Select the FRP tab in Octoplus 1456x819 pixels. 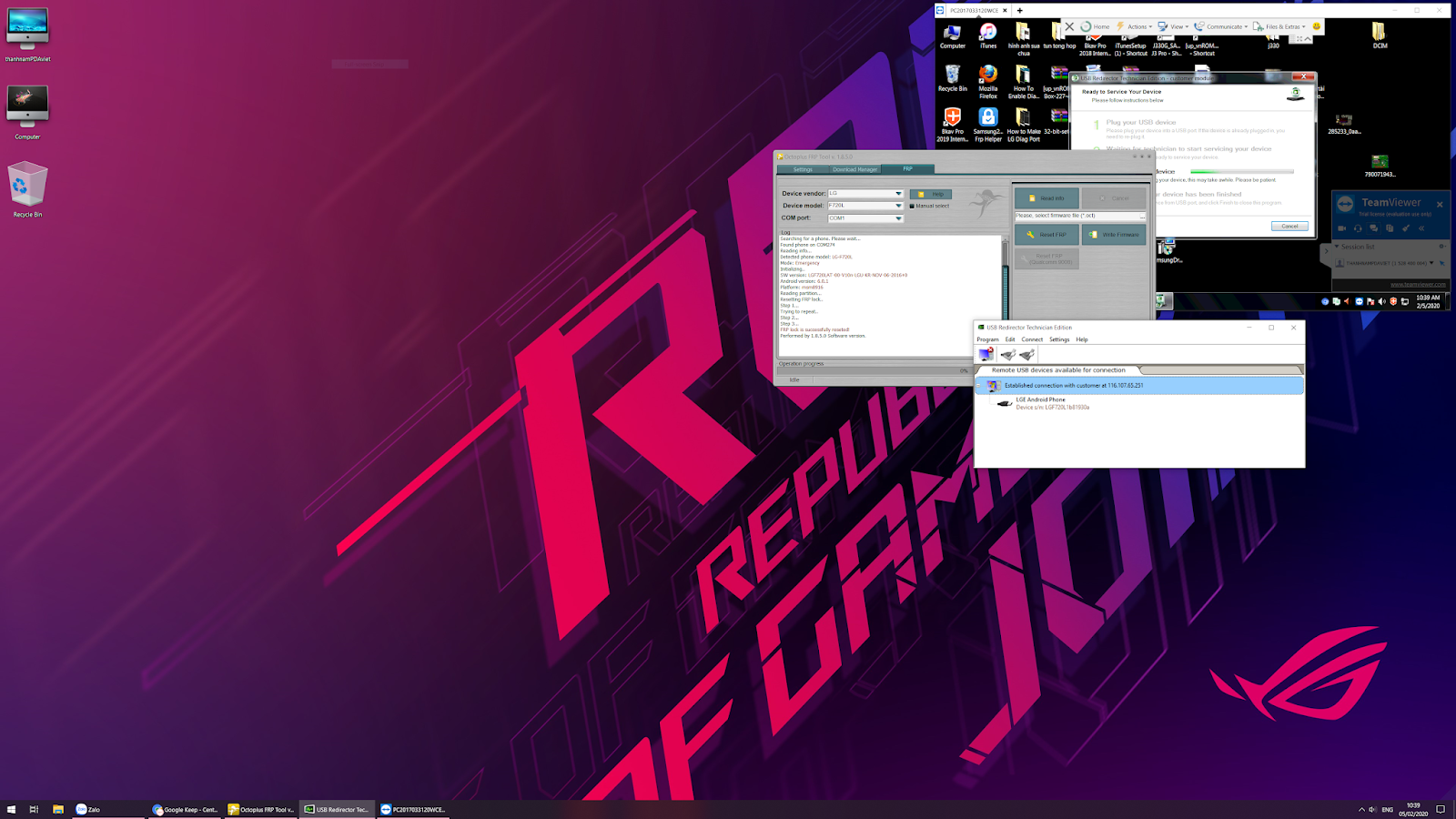(x=907, y=168)
